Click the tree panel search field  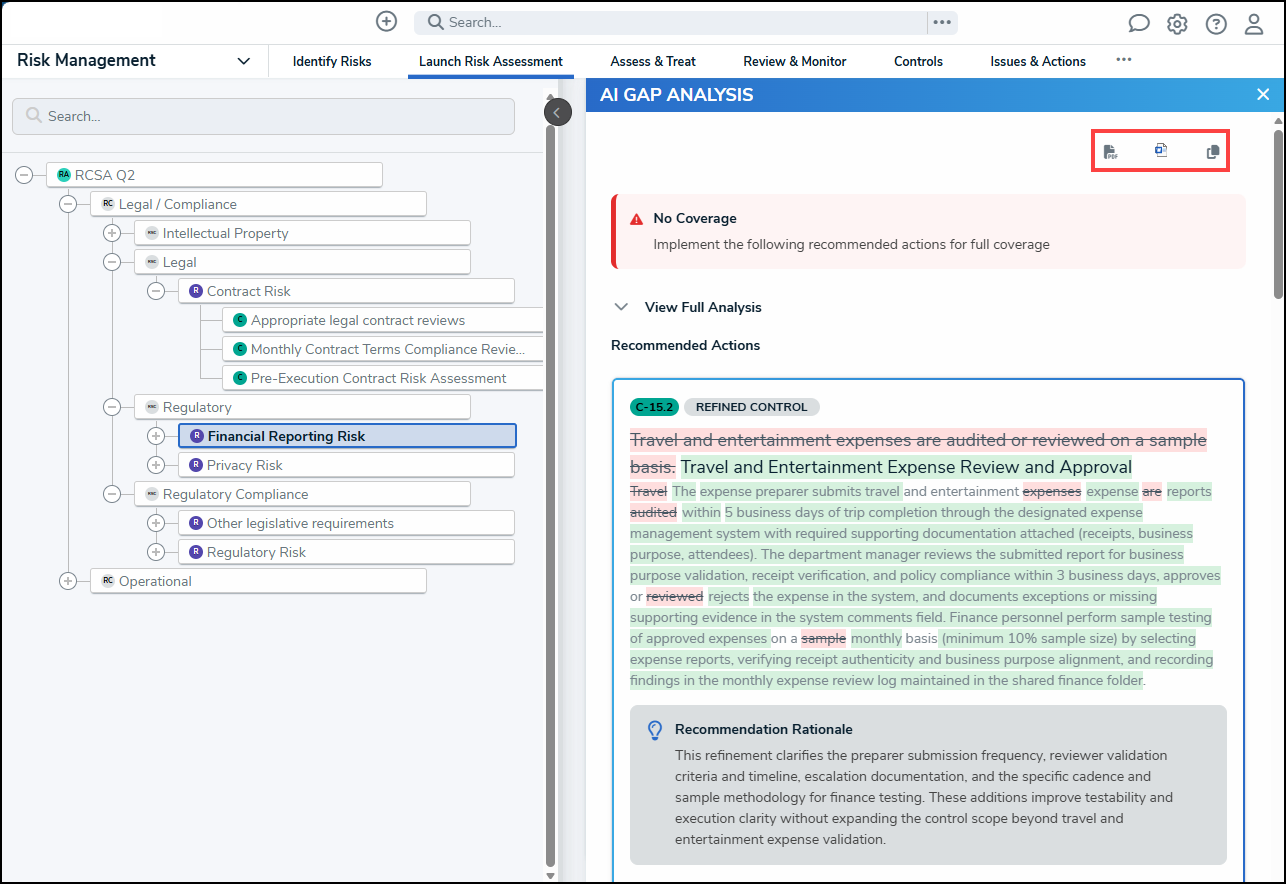[263, 116]
